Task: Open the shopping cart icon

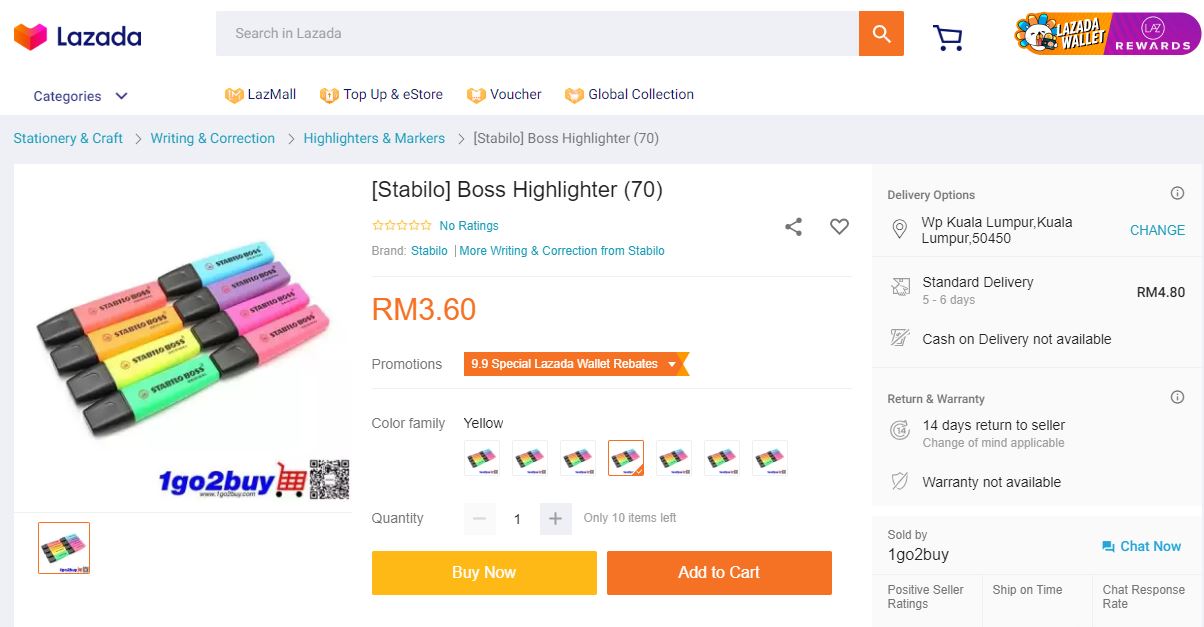Action: [947, 37]
